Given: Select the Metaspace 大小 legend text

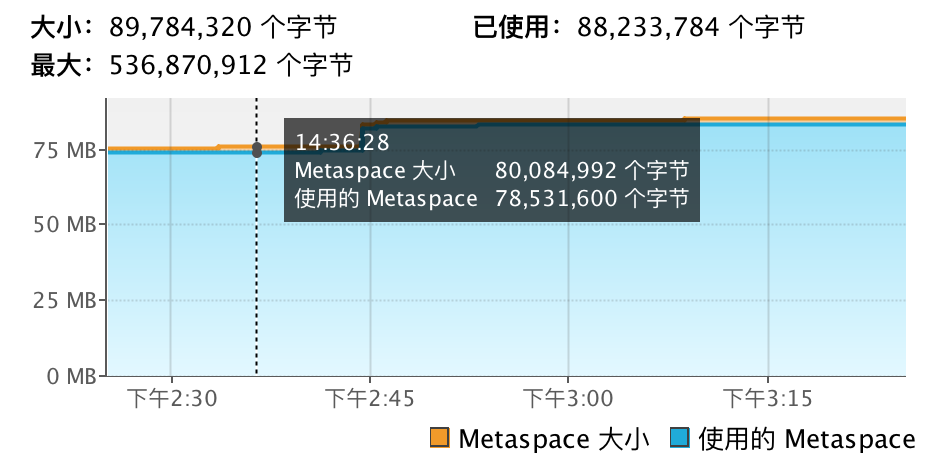Looking at the screenshot, I should [x=553, y=438].
